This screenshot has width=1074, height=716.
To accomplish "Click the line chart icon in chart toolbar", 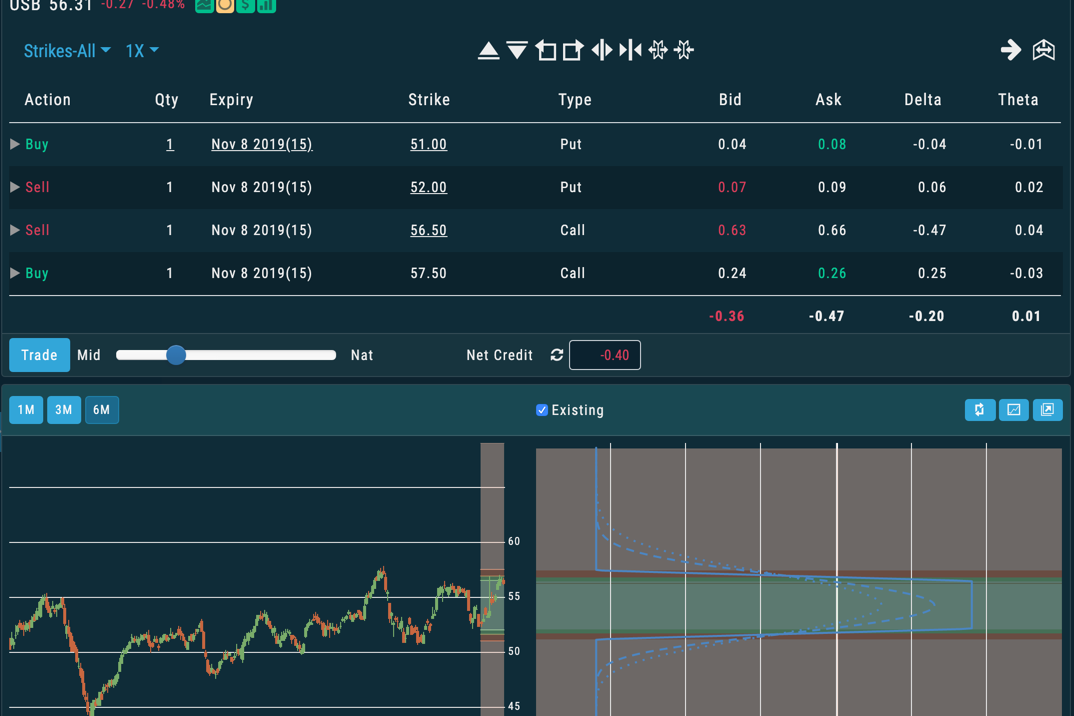I will coord(1014,410).
